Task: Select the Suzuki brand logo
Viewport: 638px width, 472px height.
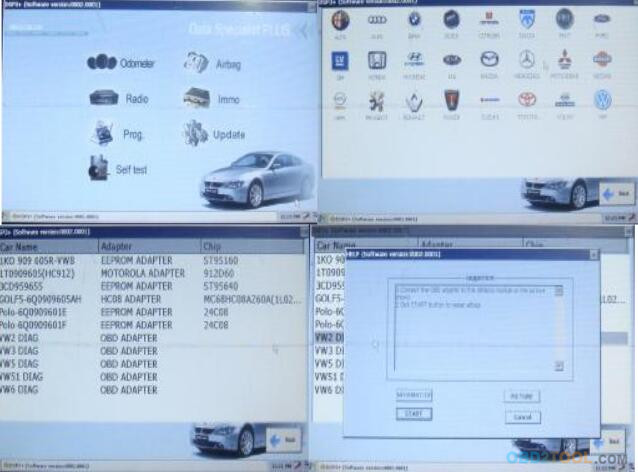Action: point(489,100)
